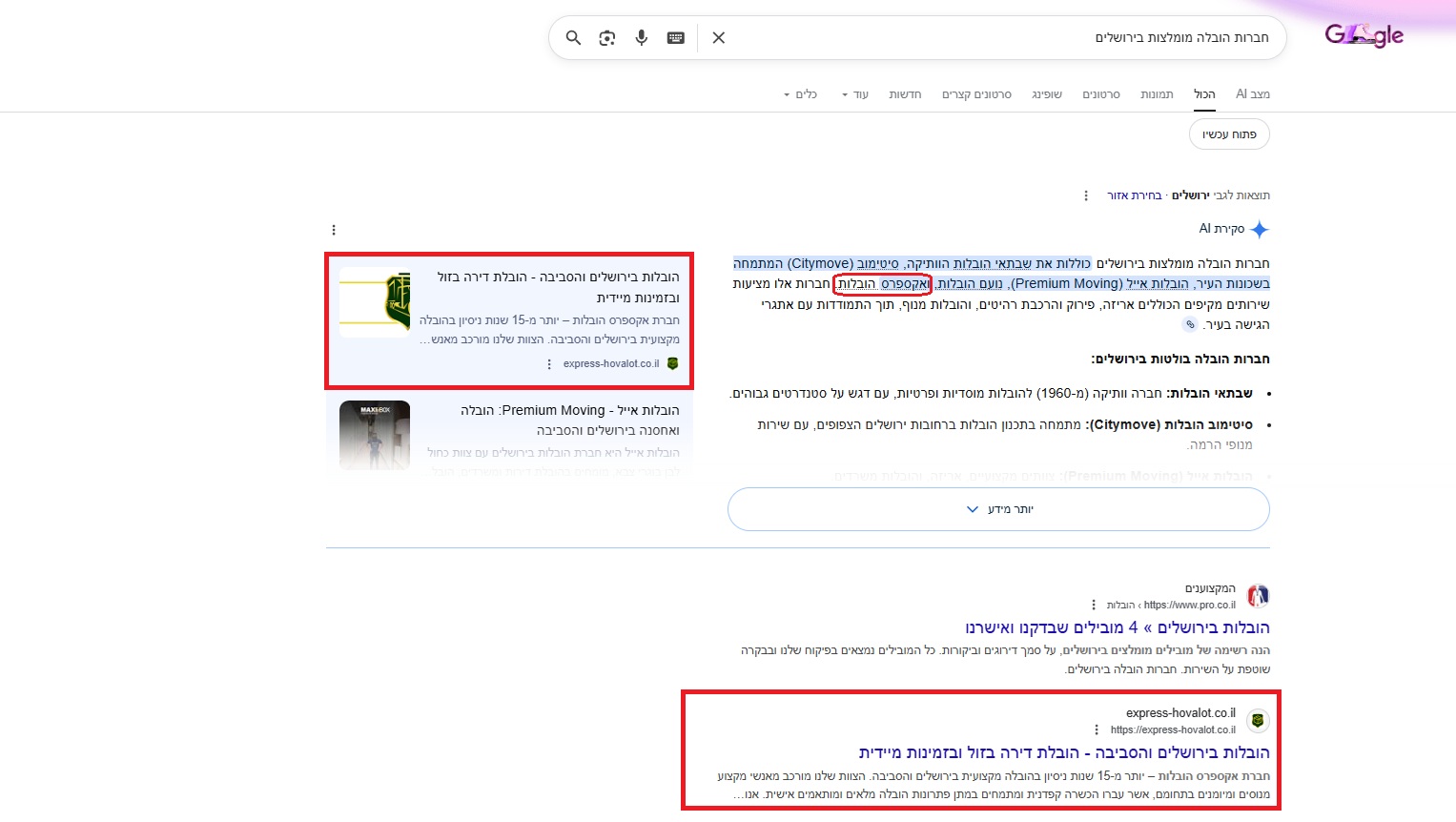Click the בחירת אזור choose area link
Image resolution: width=1456 pixels, height=822 pixels.
point(1134,195)
